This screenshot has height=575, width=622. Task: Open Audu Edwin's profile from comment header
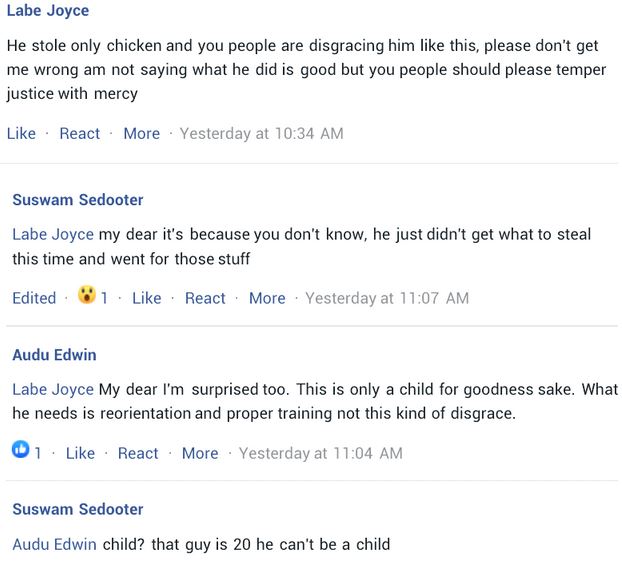(x=54, y=355)
